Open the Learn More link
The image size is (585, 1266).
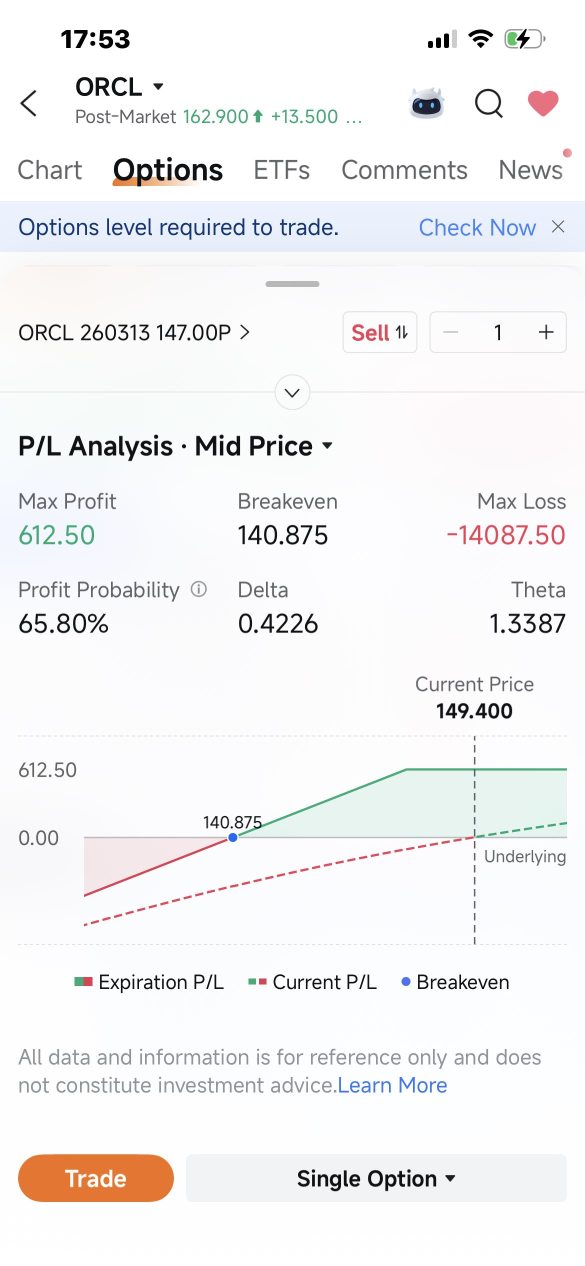392,1085
